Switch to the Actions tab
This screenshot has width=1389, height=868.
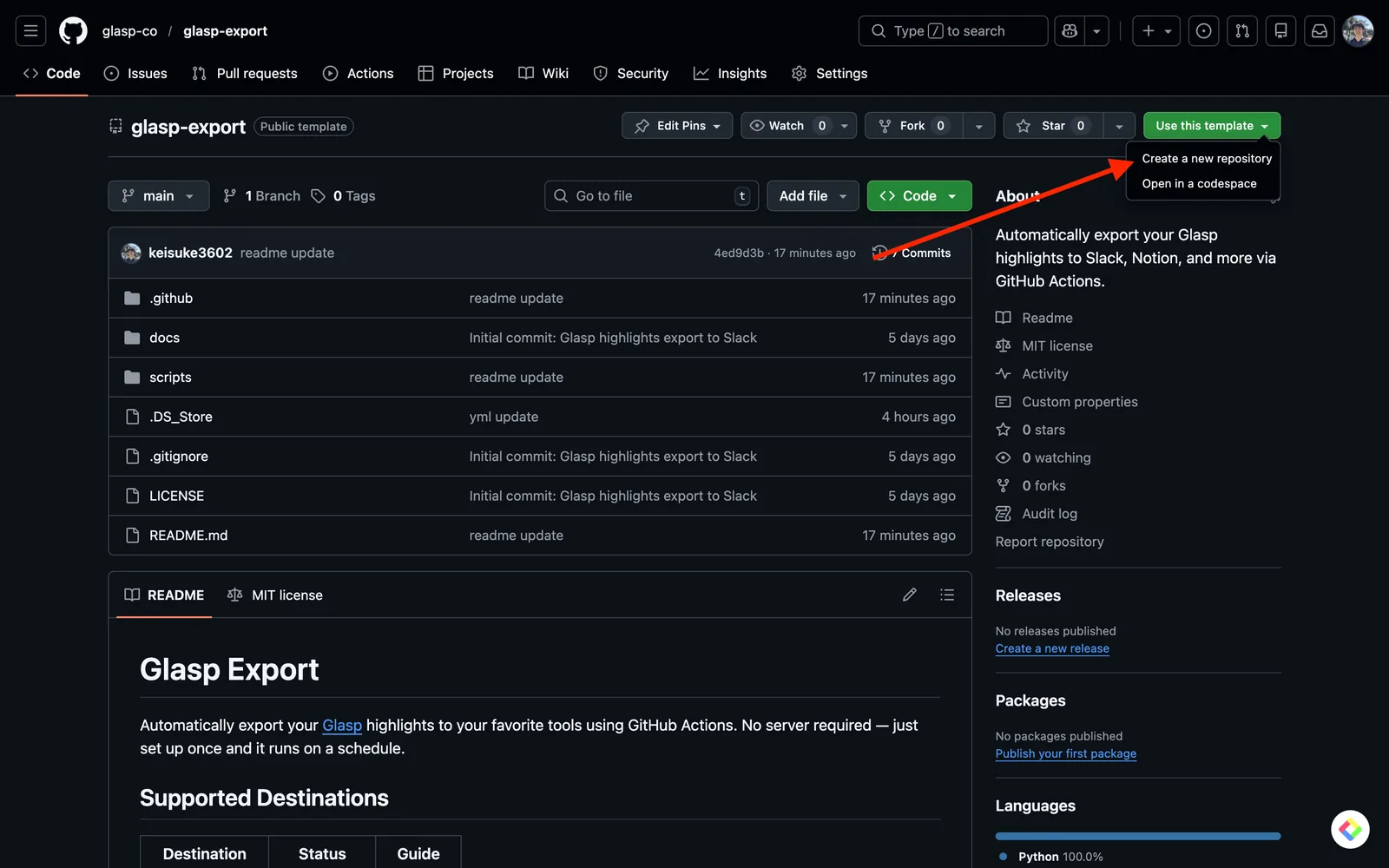click(359, 74)
